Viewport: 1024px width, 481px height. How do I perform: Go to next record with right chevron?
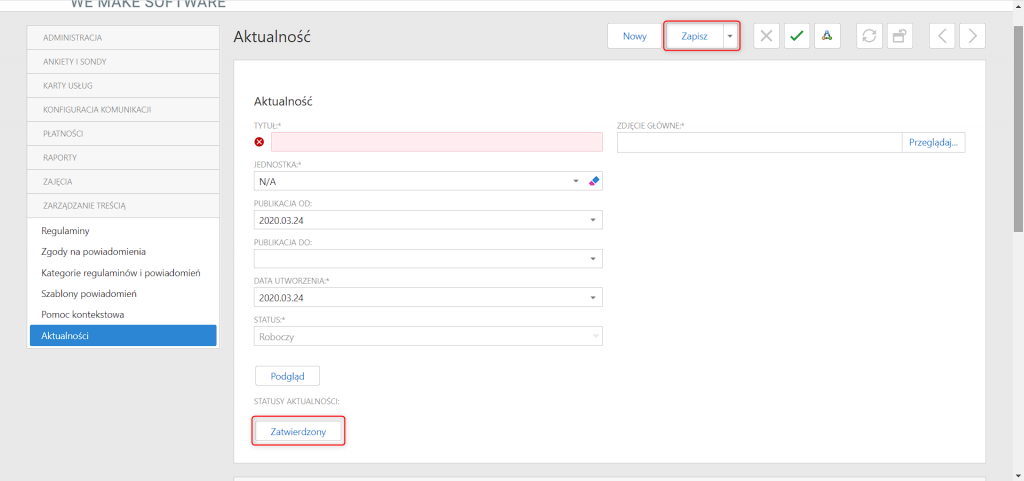[x=972, y=37]
